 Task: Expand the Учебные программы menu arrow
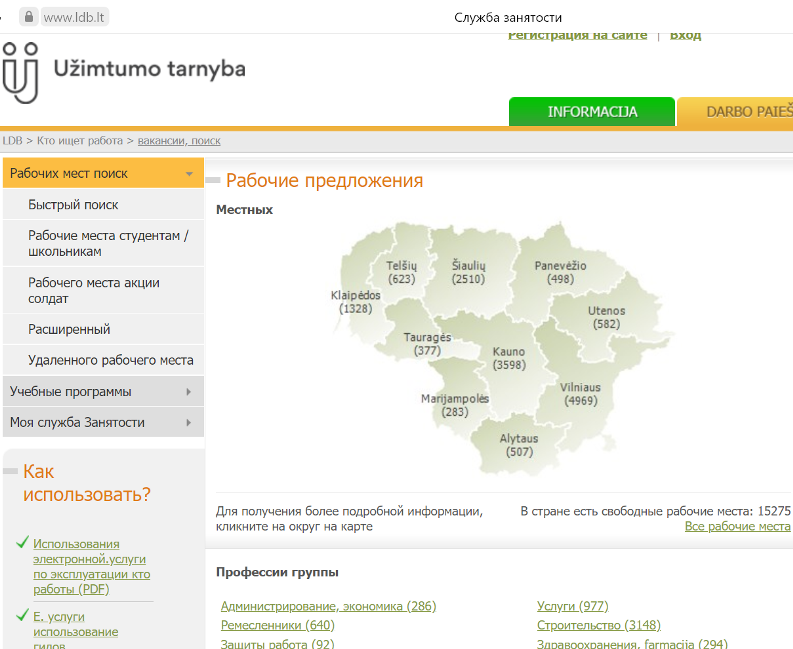coord(189,392)
